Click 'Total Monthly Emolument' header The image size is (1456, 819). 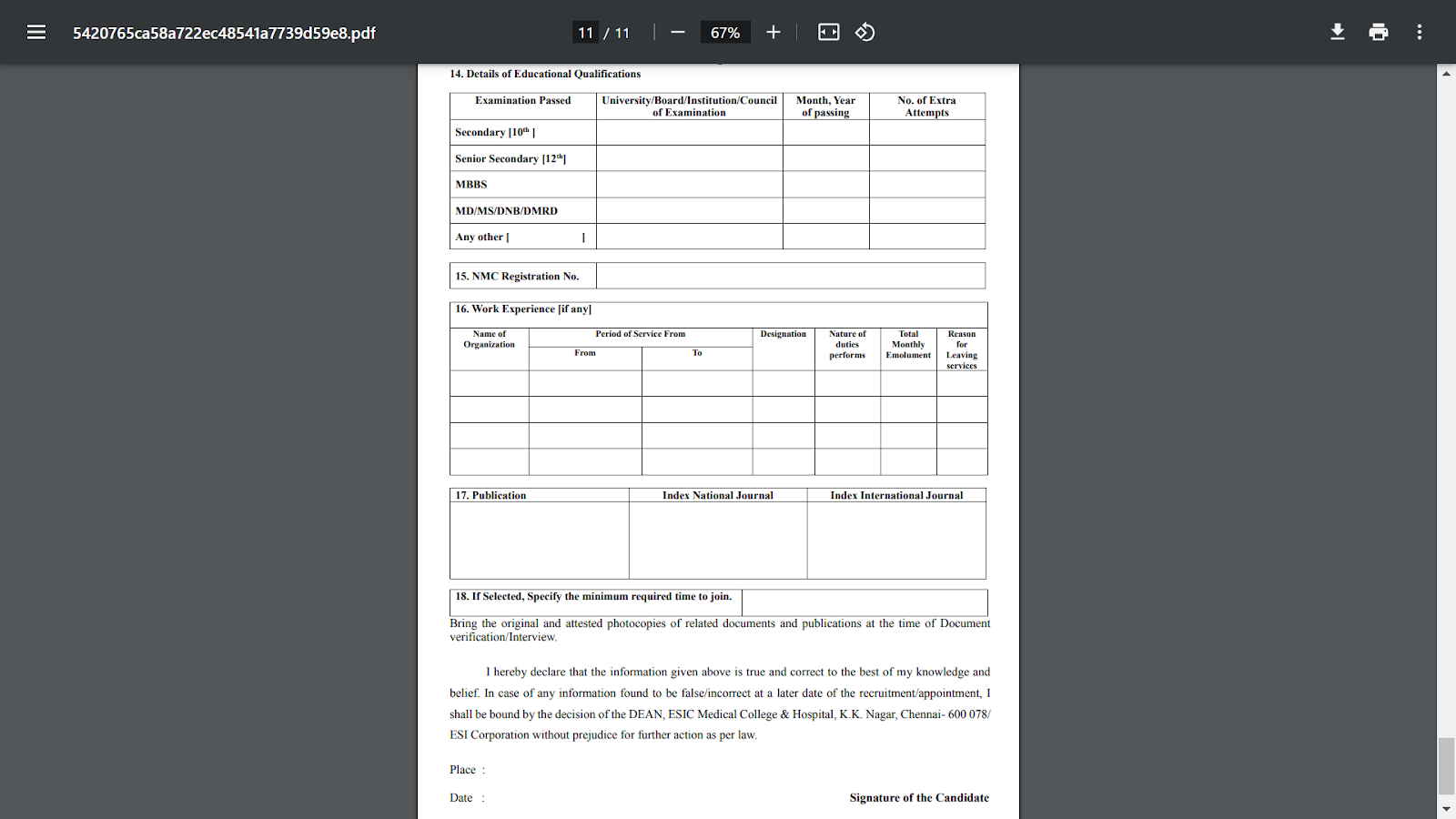(908, 345)
